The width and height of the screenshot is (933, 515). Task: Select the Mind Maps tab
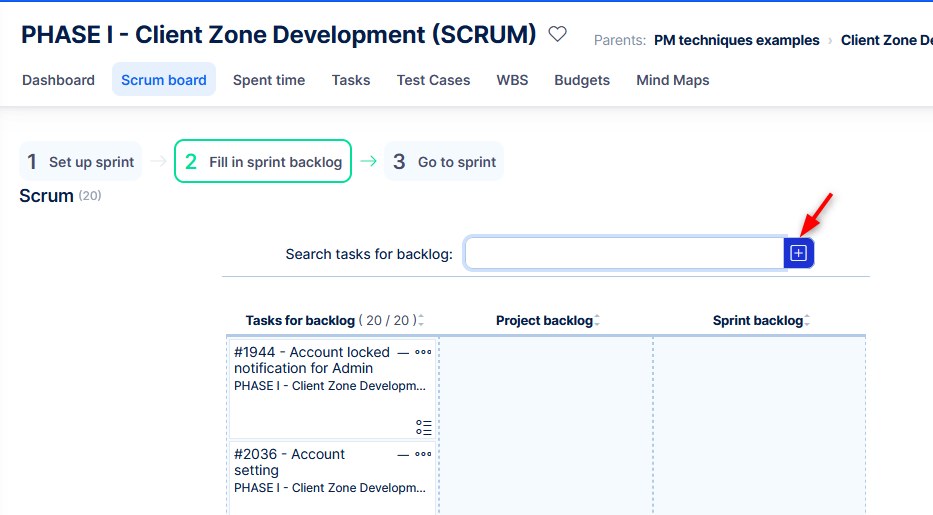click(x=672, y=80)
